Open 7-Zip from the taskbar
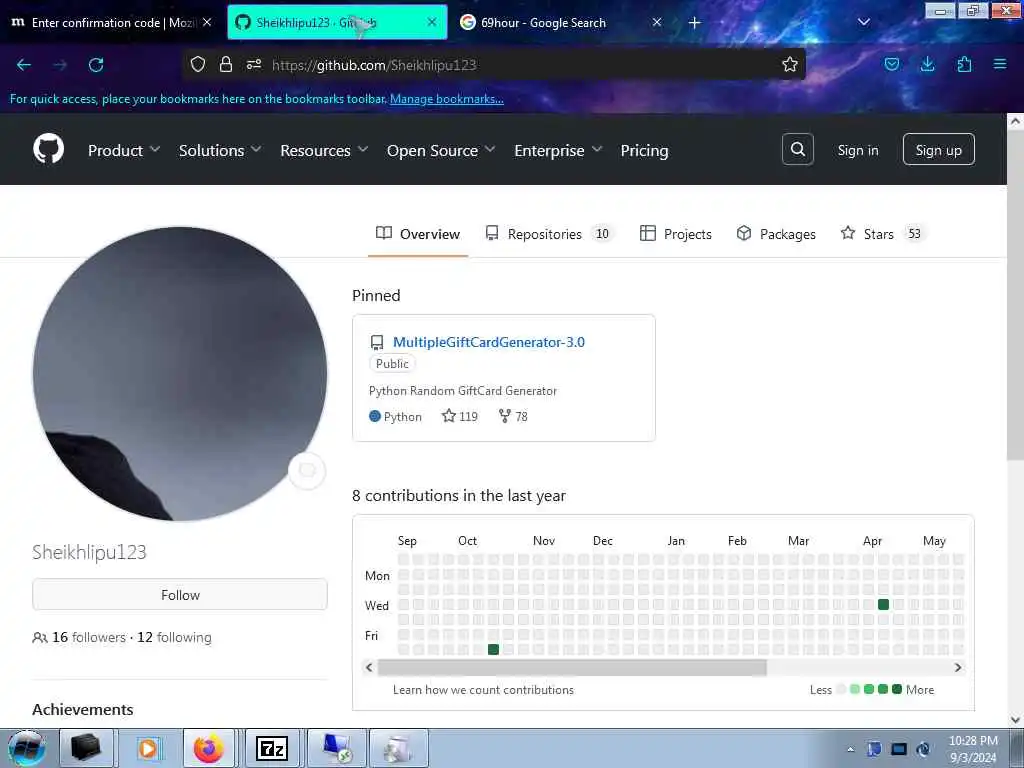This screenshot has height=768, width=1024. click(272, 748)
